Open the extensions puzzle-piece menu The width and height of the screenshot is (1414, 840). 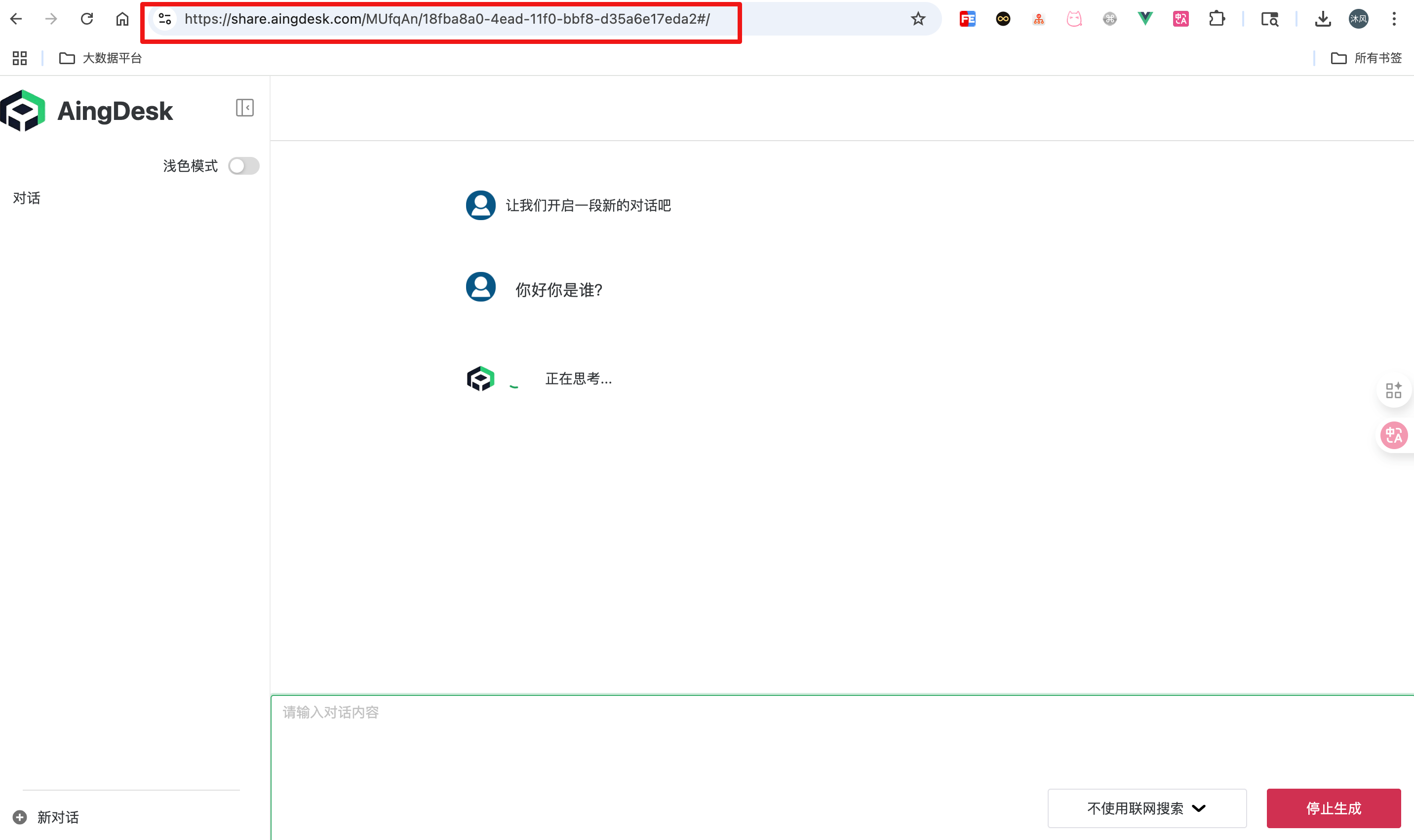coord(1217,18)
